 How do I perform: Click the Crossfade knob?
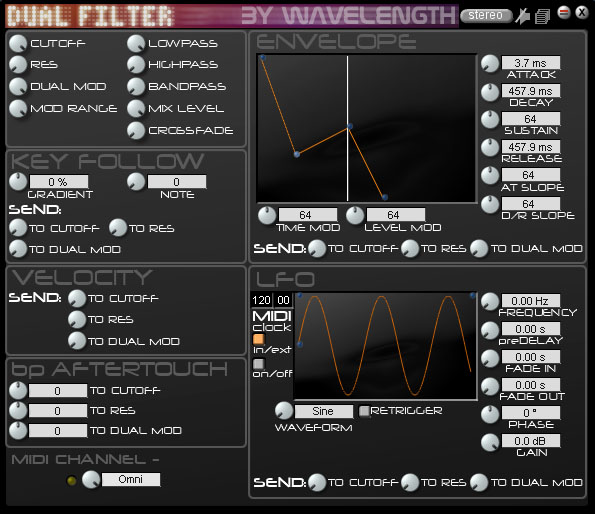(x=136, y=131)
